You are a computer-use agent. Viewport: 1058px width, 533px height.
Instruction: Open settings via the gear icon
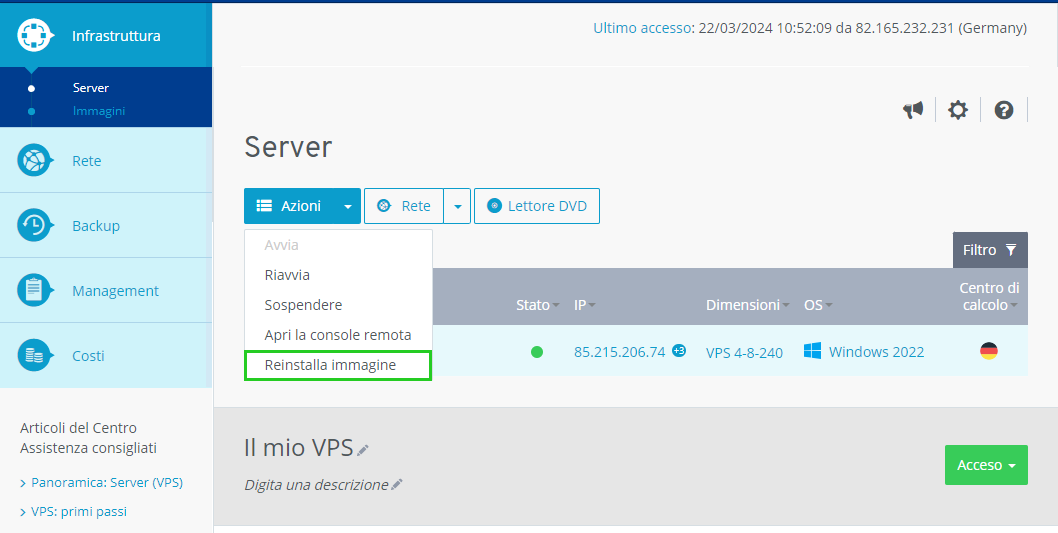[x=957, y=110]
